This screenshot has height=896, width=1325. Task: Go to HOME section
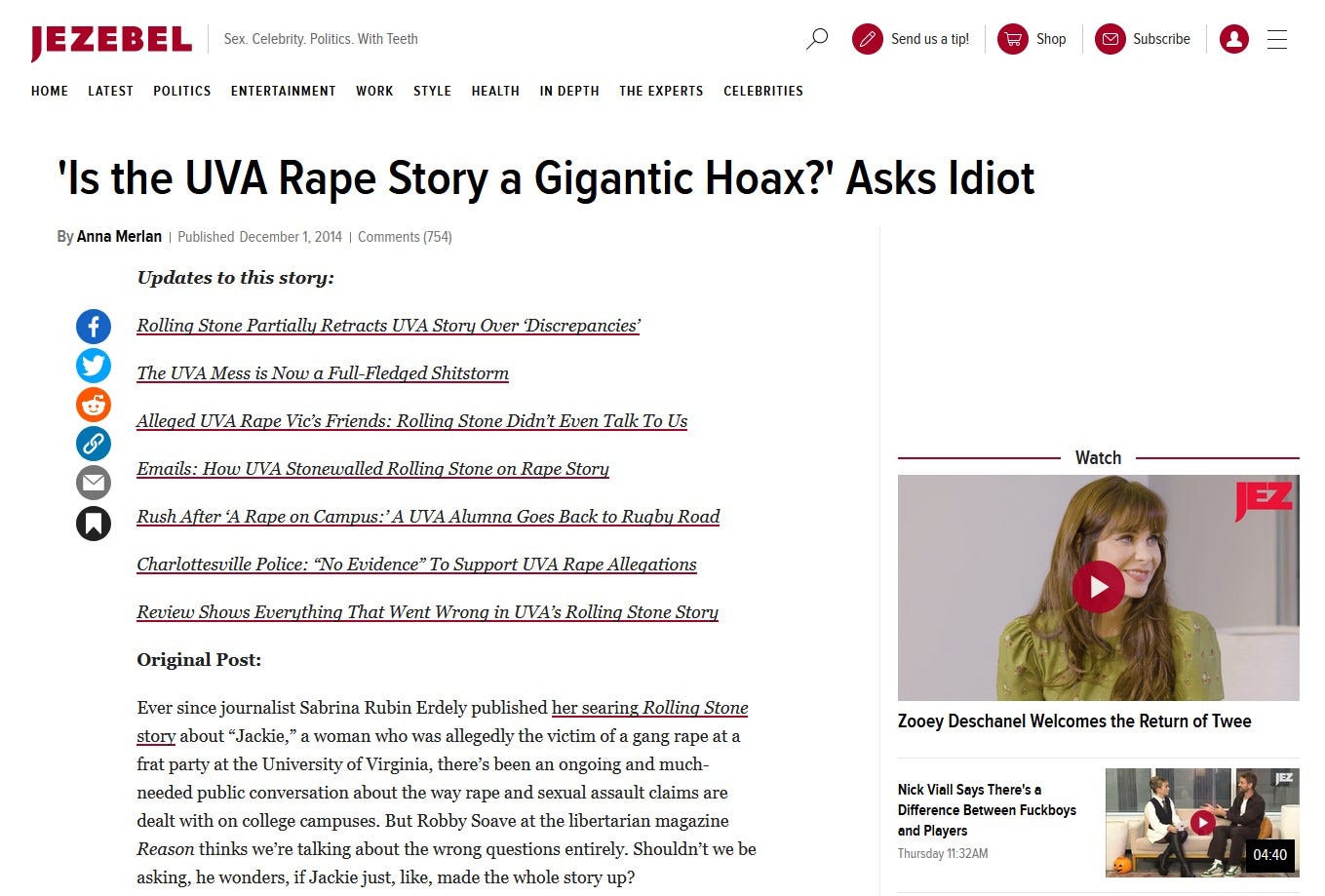[x=50, y=91]
